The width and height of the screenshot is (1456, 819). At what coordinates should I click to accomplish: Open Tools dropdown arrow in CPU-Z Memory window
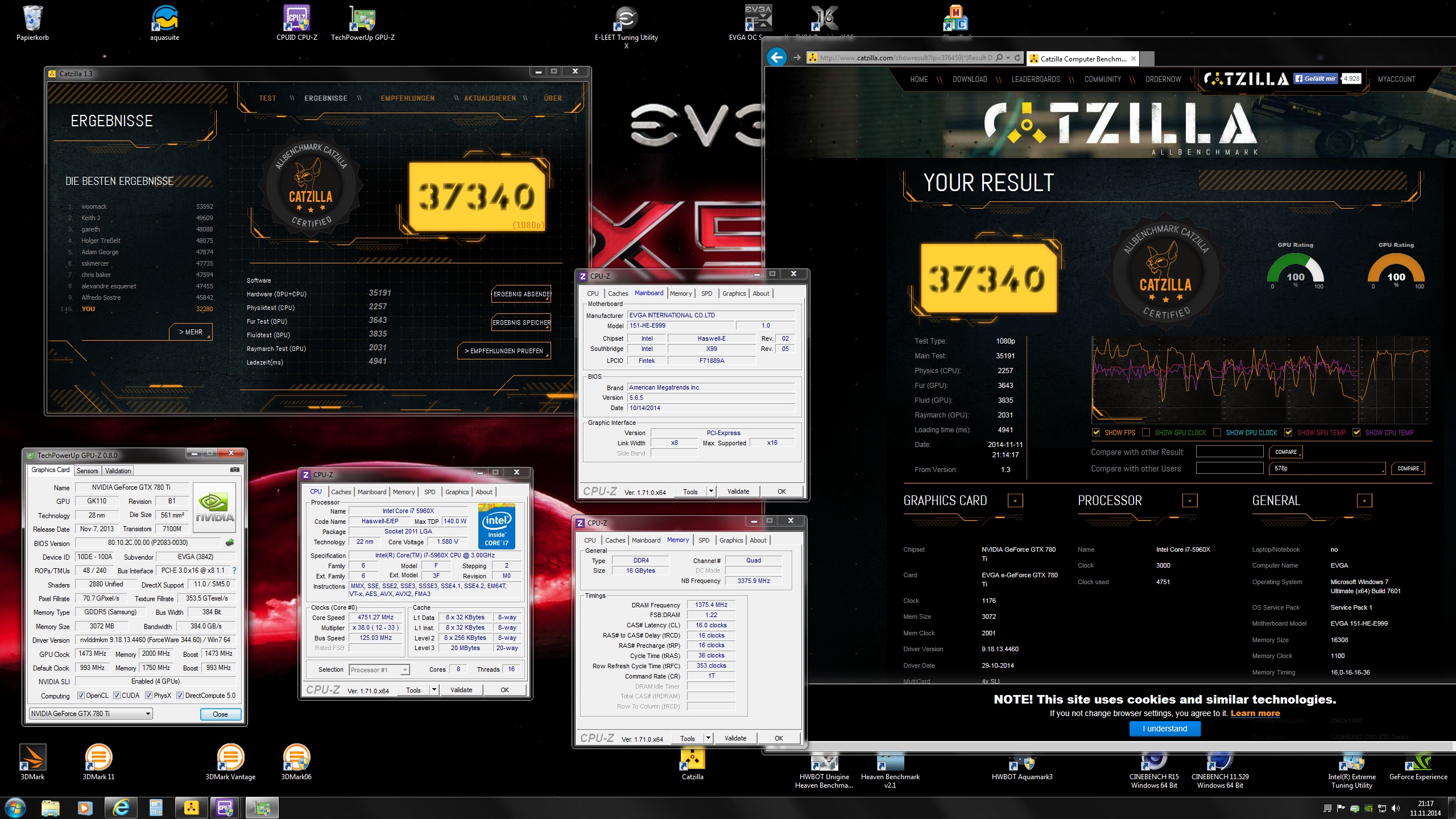coord(708,738)
